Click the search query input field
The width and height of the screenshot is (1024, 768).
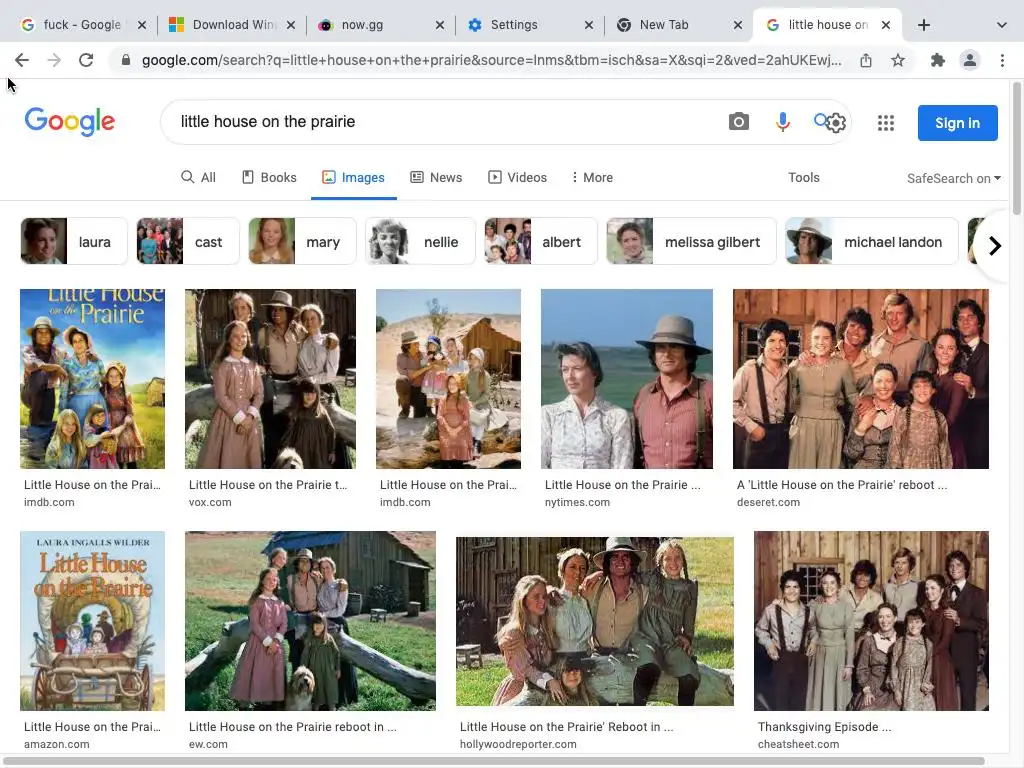[444, 121]
